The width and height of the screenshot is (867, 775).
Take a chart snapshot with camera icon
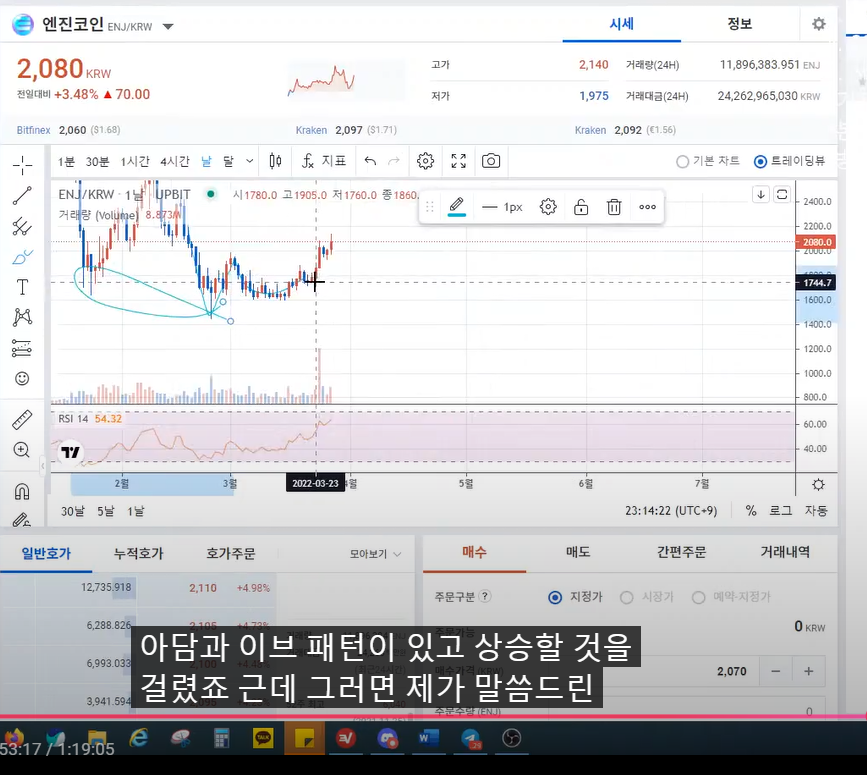[x=491, y=161]
